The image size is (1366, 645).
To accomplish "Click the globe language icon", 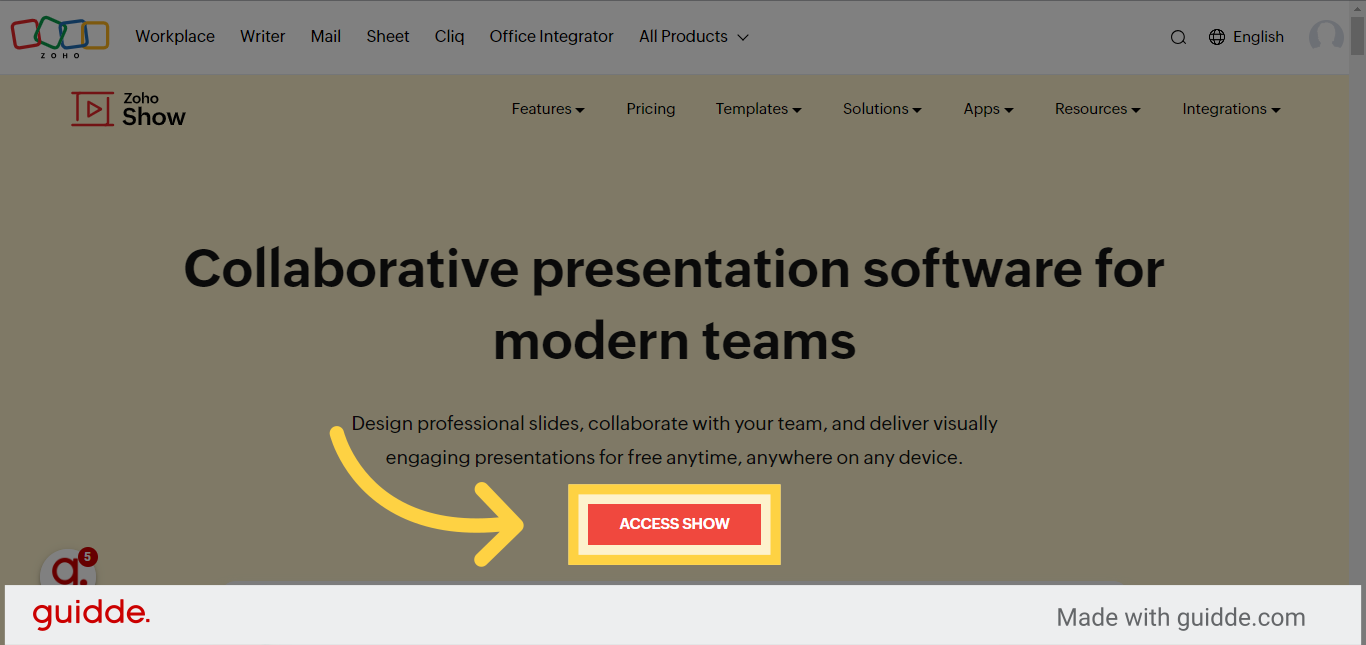I will pos(1217,37).
